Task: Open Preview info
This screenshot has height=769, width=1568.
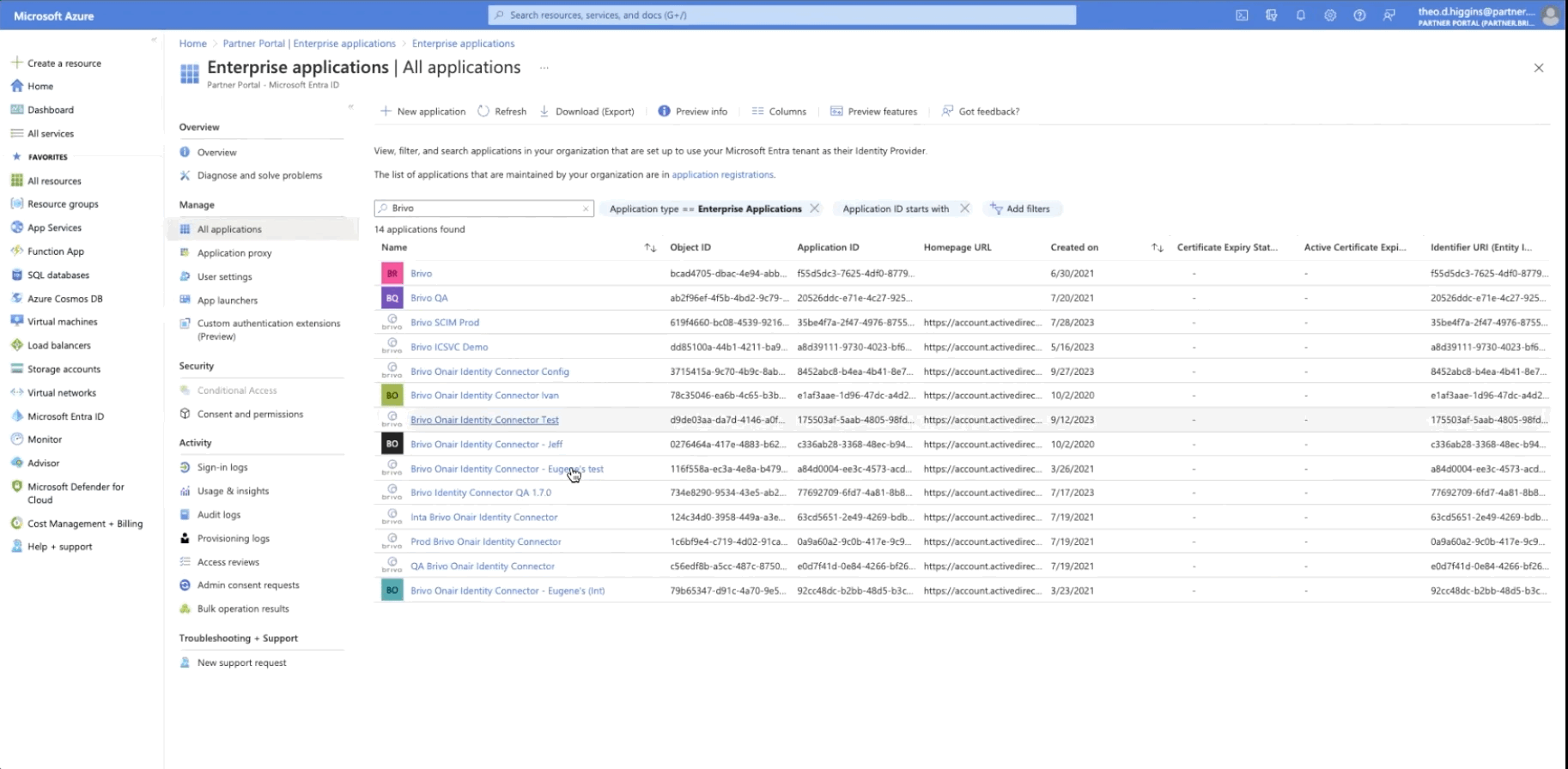Action: coord(693,112)
